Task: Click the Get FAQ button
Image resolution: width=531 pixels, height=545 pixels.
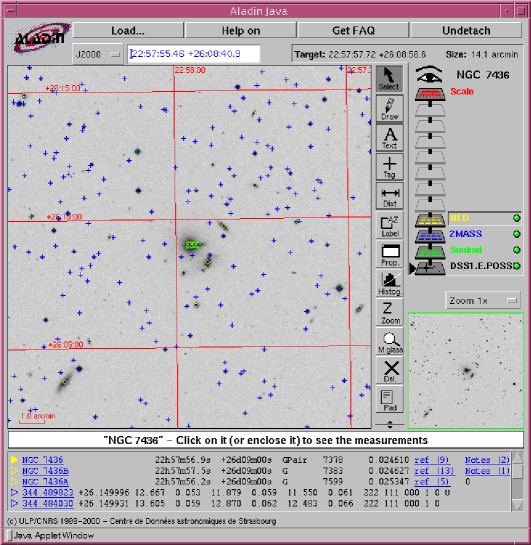Action: (x=353, y=31)
